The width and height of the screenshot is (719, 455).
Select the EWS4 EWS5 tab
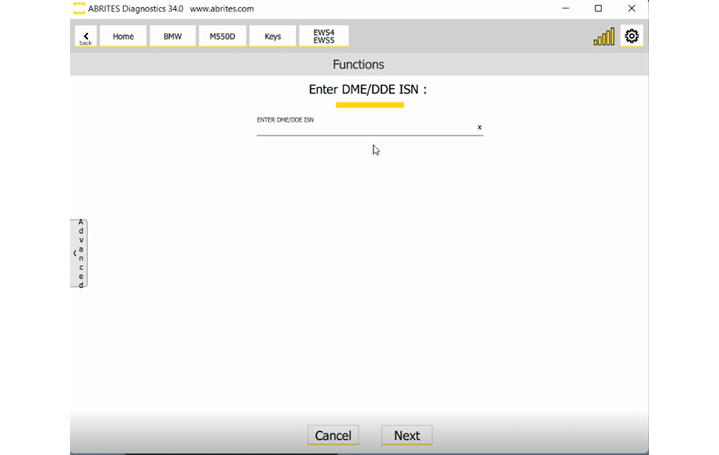[x=323, y=37]
